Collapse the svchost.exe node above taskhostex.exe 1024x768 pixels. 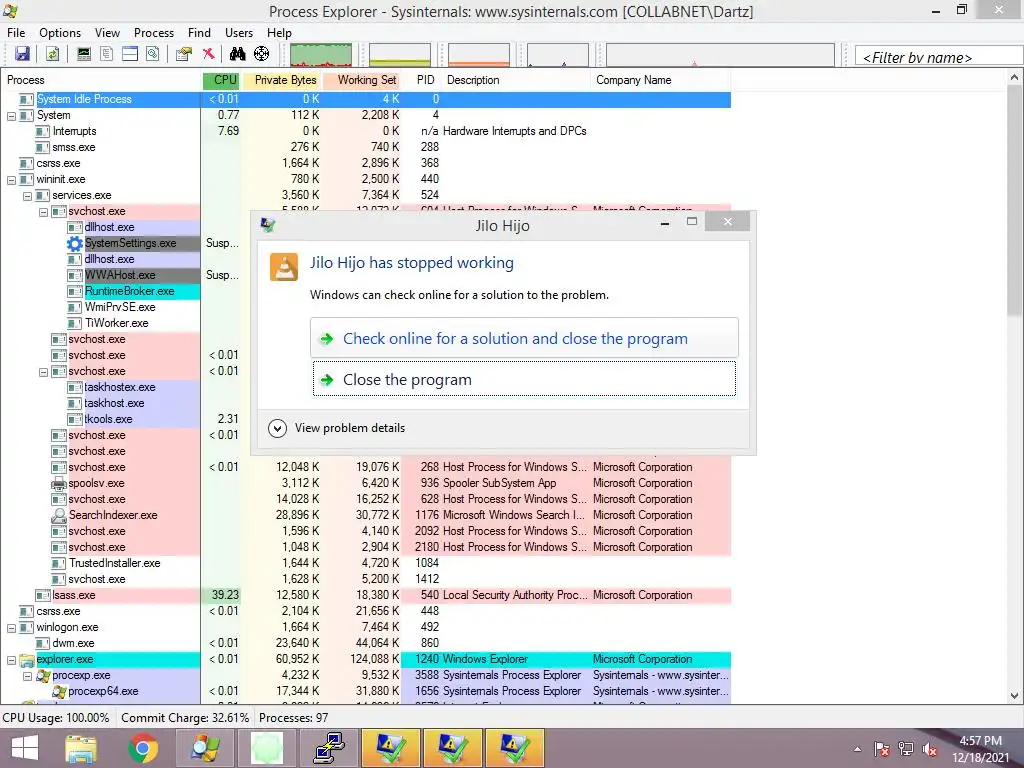[x=43, y=372]
